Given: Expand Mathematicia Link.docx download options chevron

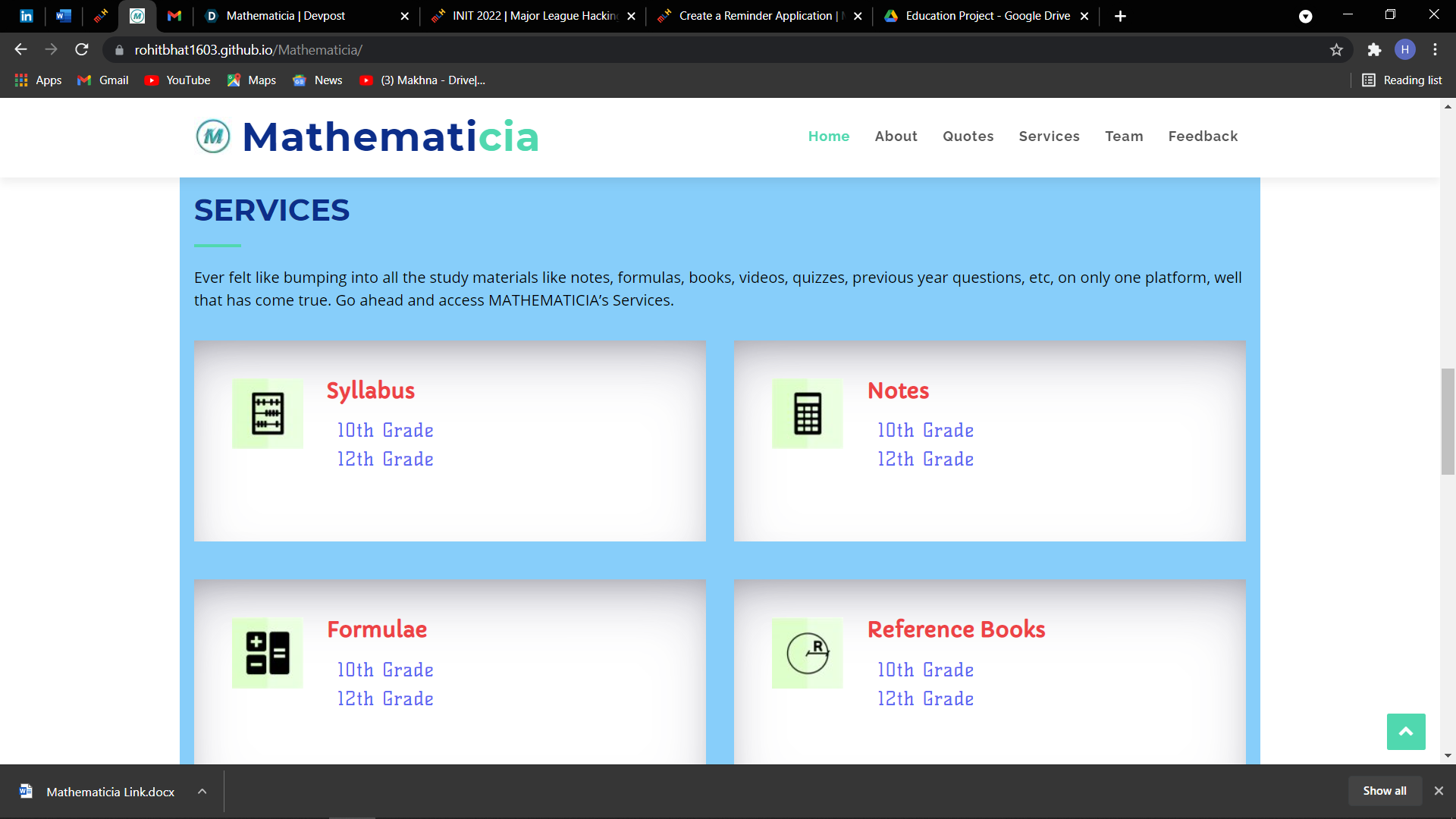Looking at the screenshot, I should tap(202, 792).
